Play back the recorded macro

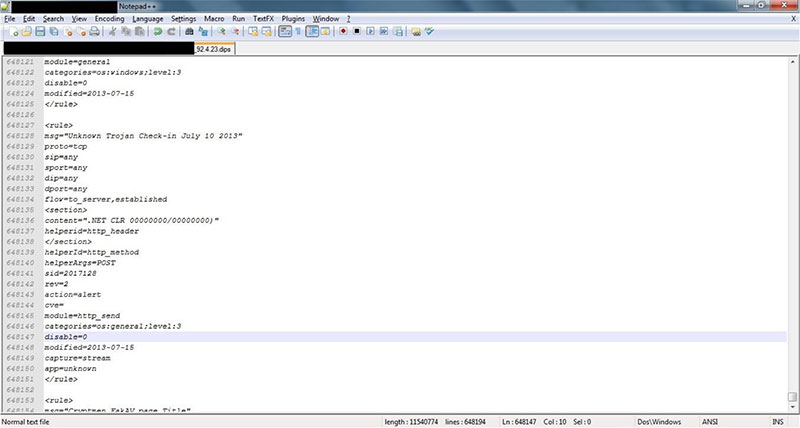pyautogui.click(x=370, y=32)
